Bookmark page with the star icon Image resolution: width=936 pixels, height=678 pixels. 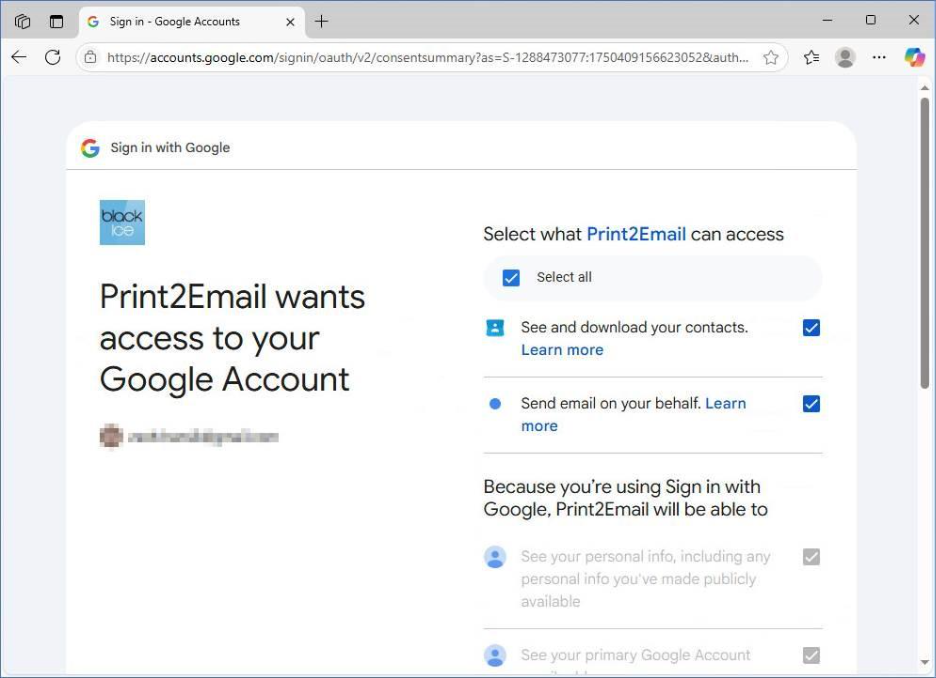click(771, 57)
